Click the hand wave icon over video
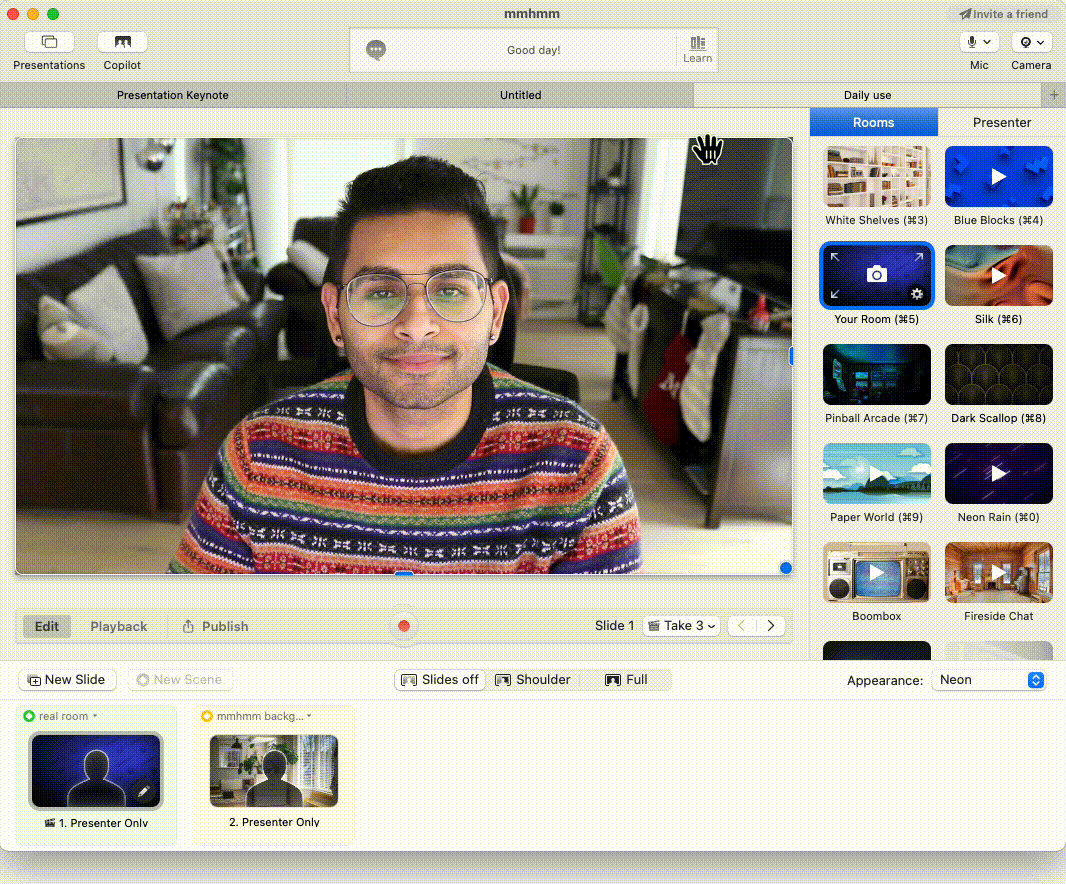This screenshot has height=884, width=1066. (x=707, y=149)
